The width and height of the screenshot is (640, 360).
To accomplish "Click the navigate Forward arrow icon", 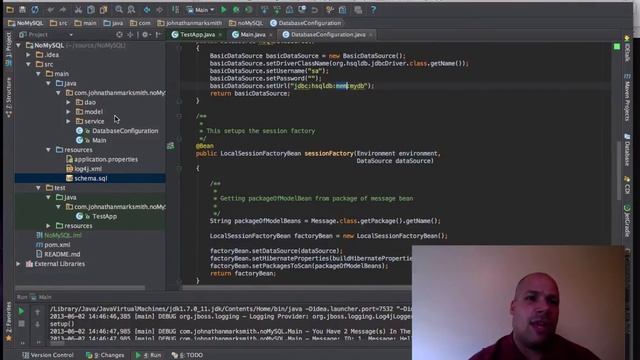I will (x=160, y=9).
